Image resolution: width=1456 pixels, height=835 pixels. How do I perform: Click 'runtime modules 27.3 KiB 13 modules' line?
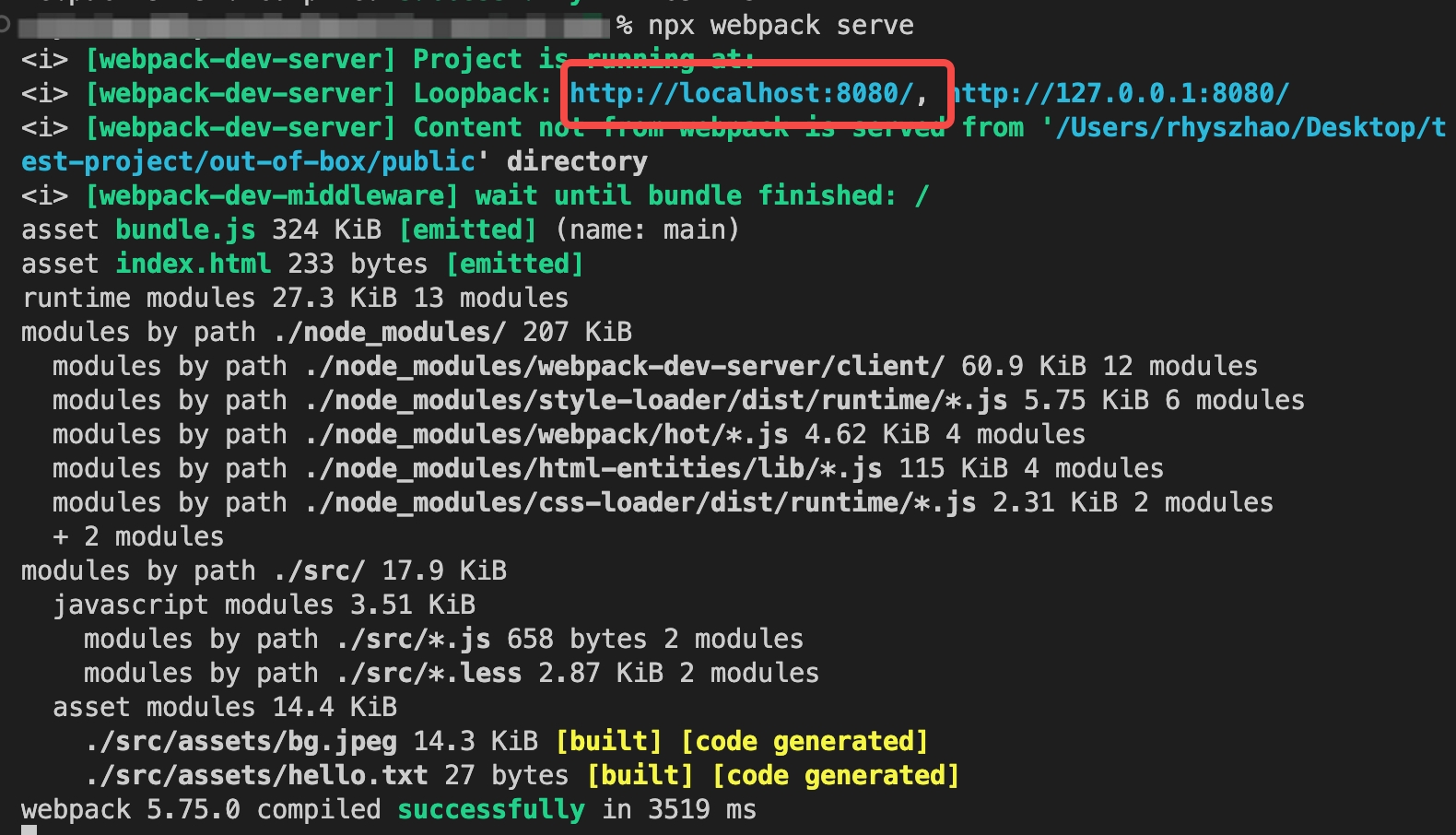pos(295,298)
